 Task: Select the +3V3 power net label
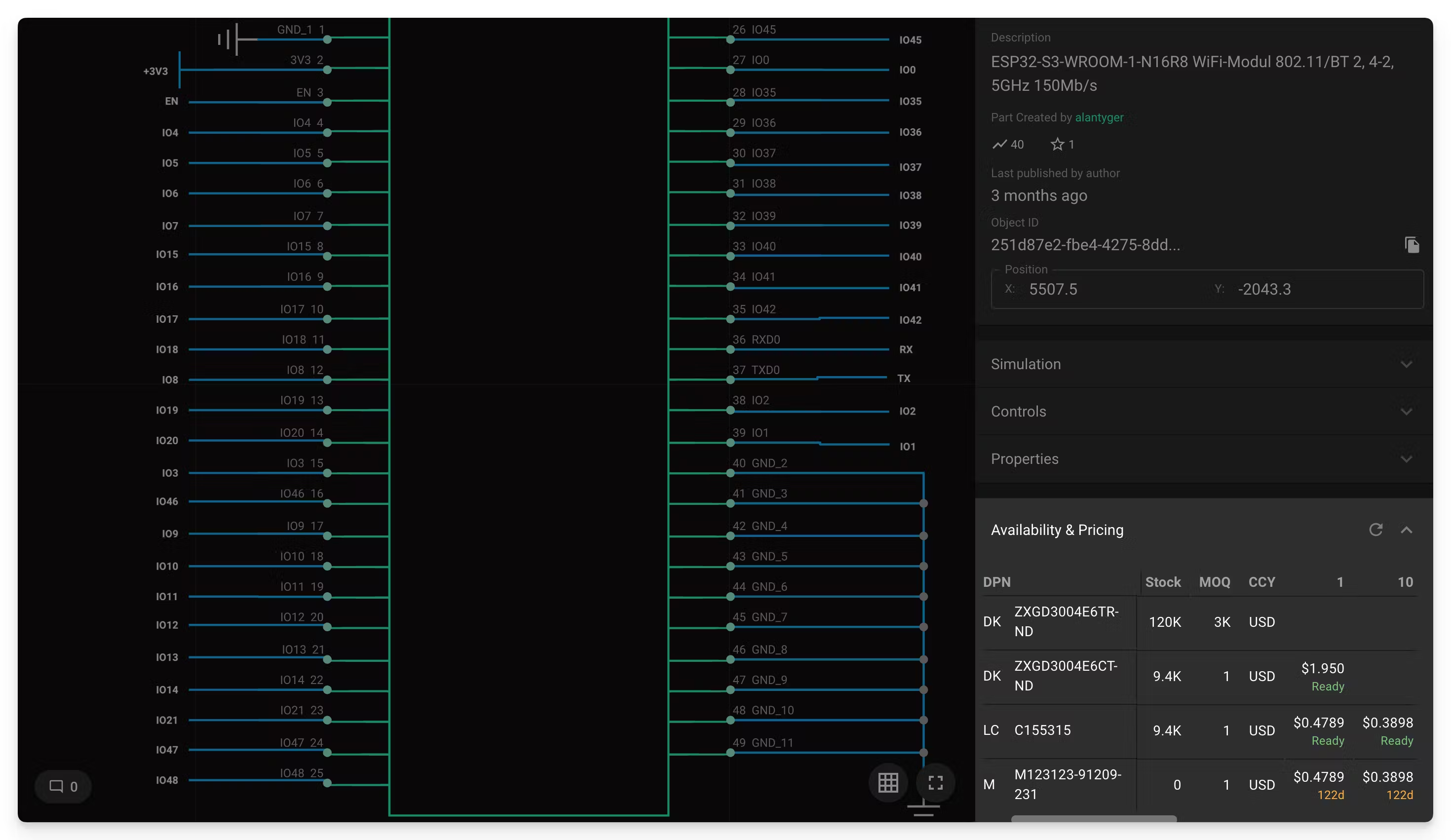(x=155, y=72)
